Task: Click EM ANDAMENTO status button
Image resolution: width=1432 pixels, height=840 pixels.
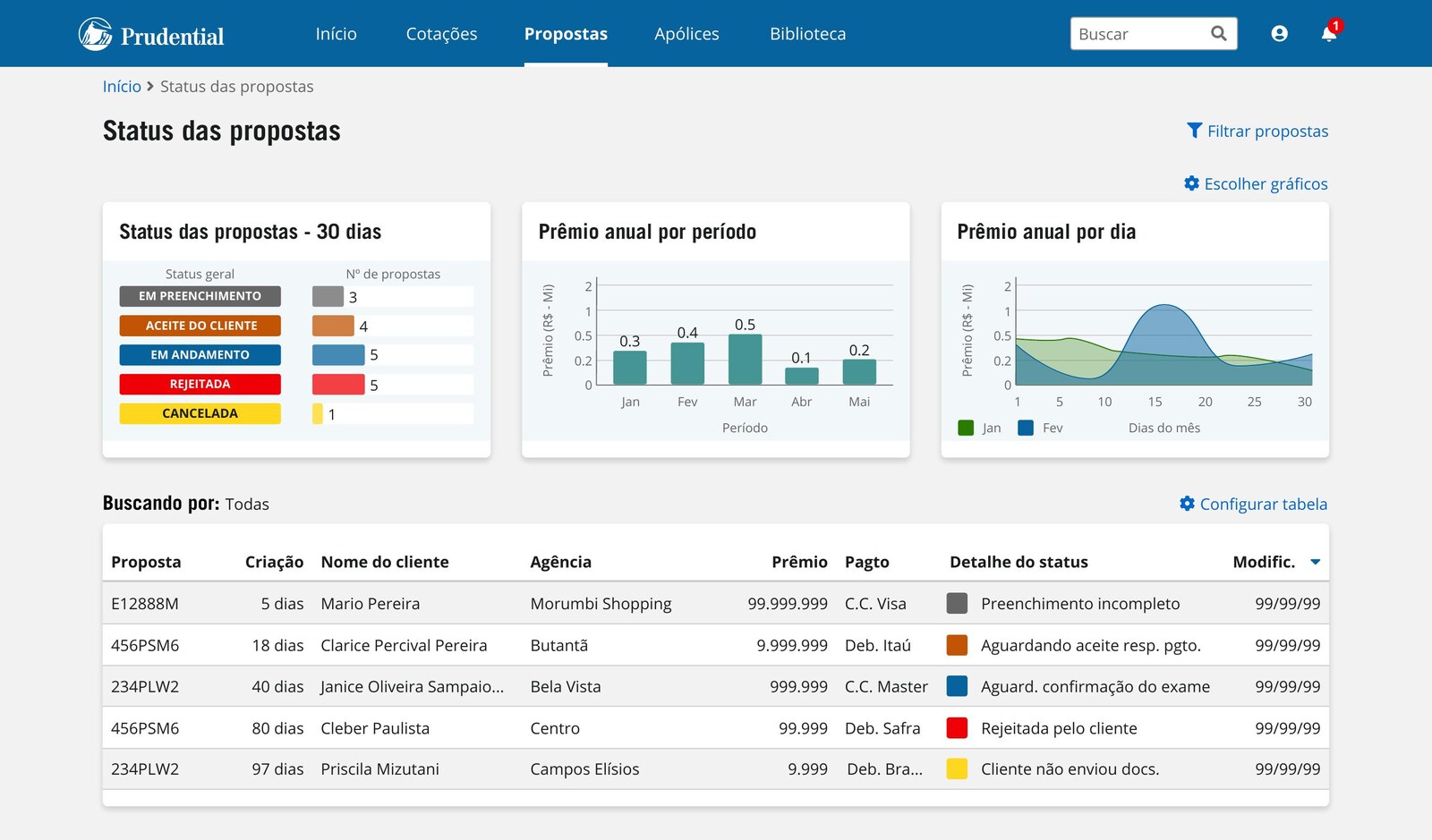Action: click(x=200, y=355)
